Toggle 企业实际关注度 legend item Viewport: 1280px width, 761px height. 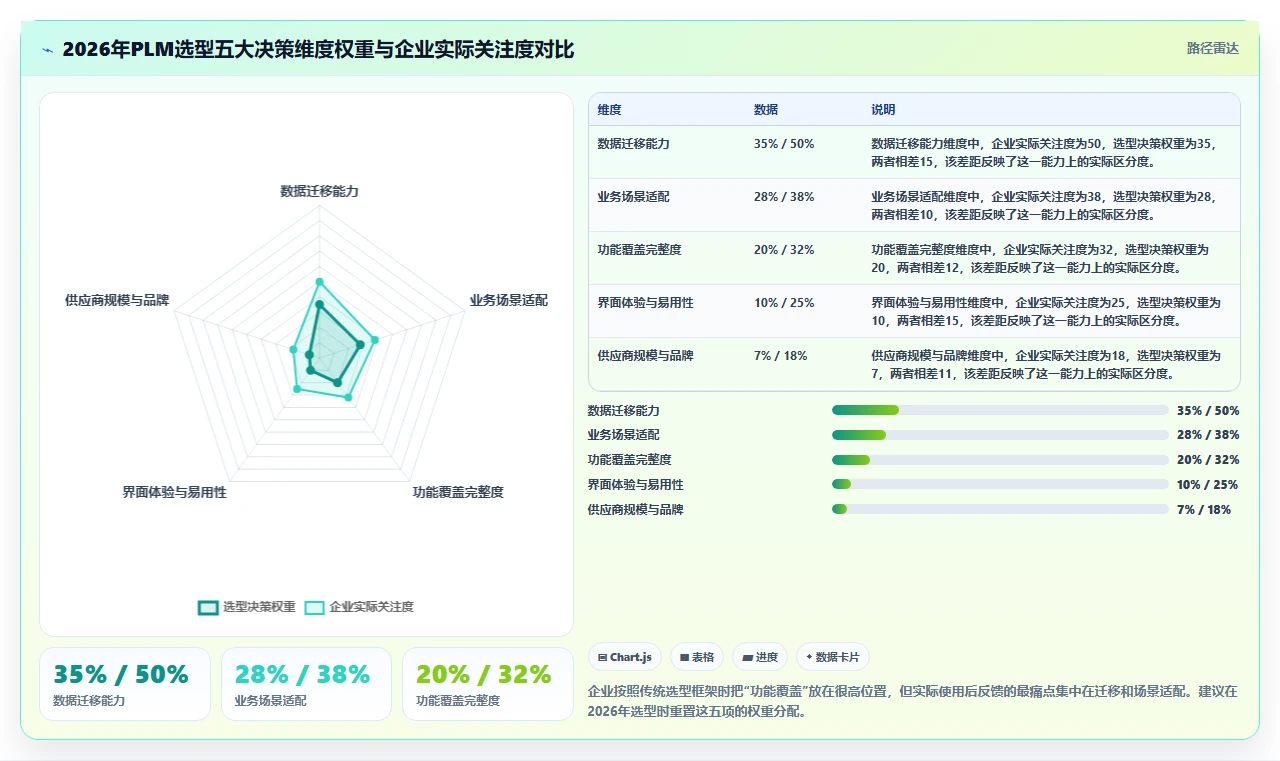(359, 607)
